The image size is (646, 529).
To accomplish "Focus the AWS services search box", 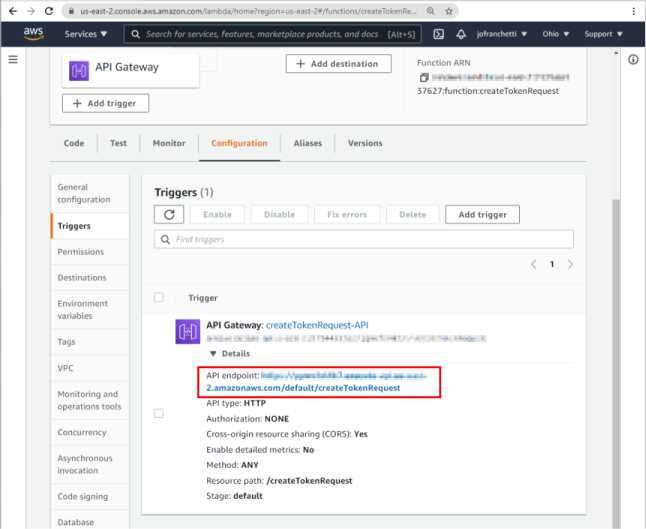I will (x=273, y=34).
